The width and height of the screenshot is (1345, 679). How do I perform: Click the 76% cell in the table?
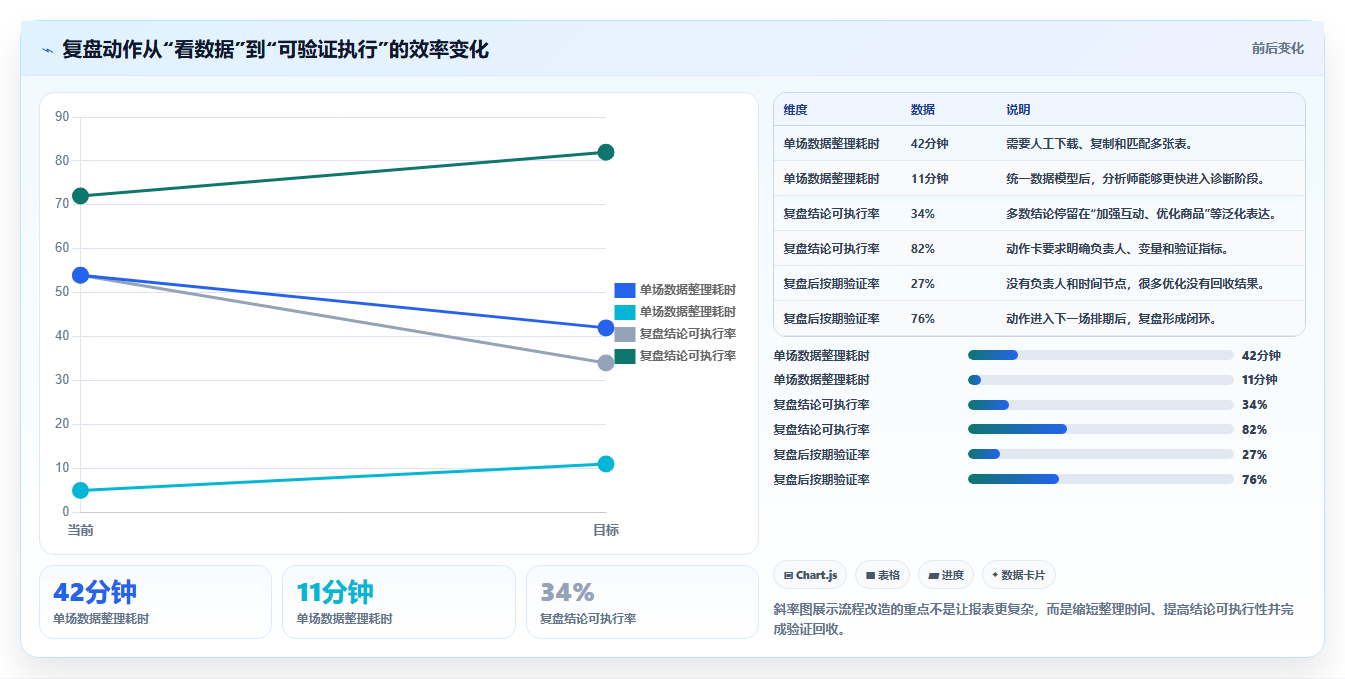(923, 319)
